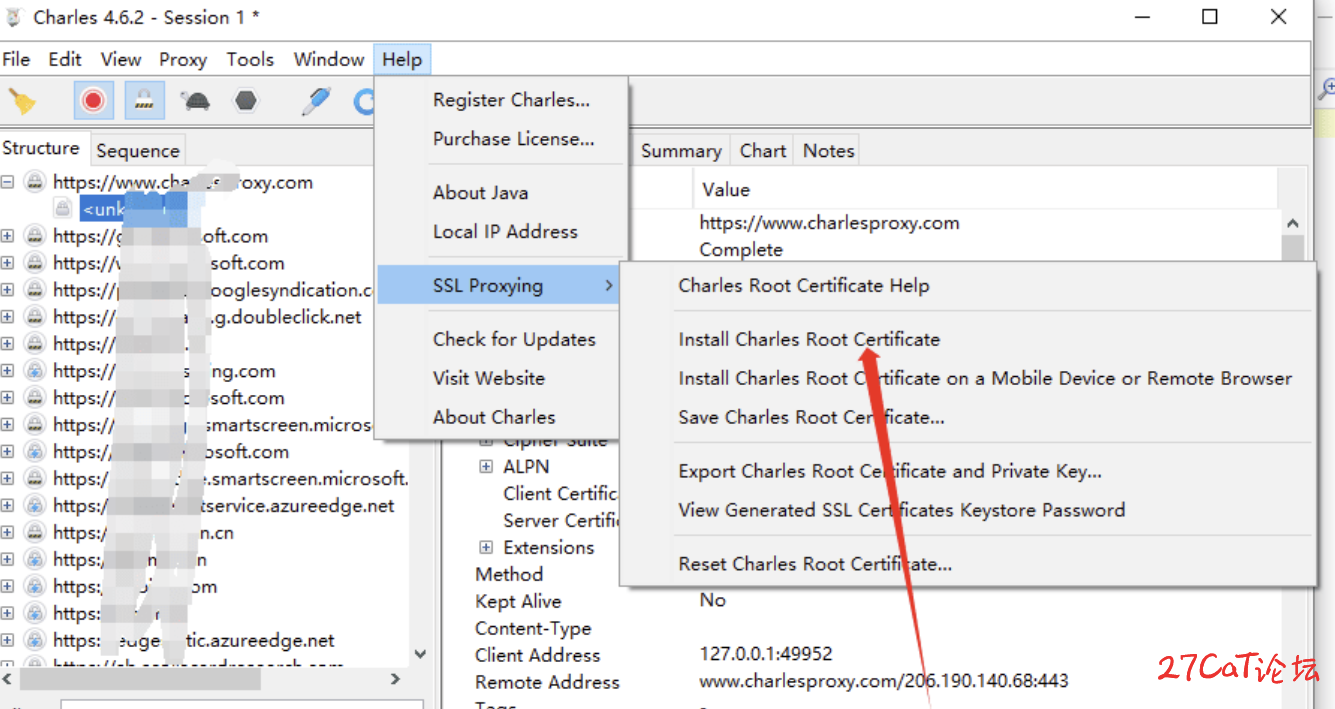The image size is (1335, 709).
Task: Click up arrow of the details panel scrollbar
Action: pyautogui.click(x=1292, y=224)
